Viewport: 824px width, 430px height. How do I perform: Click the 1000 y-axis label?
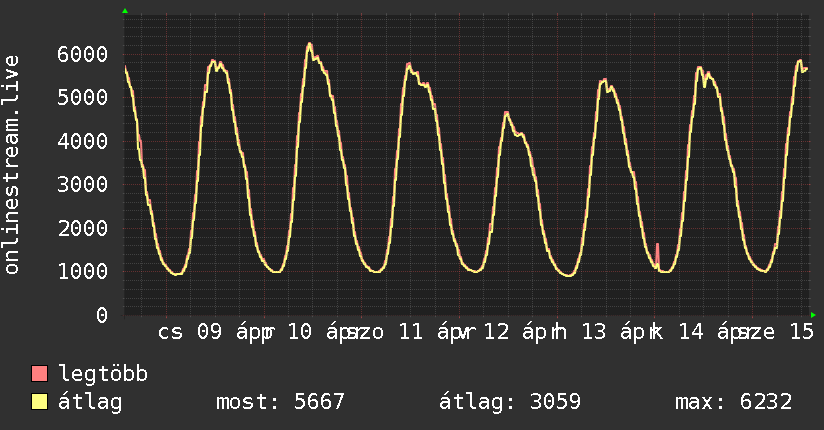83,271
